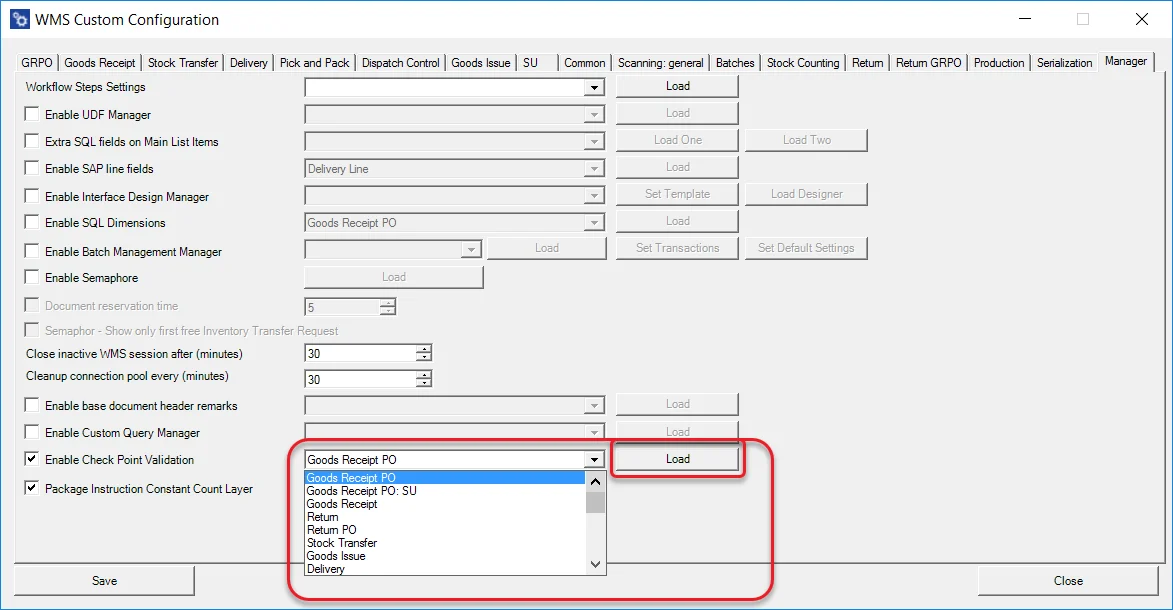This screenshot has height=610, width=1173.
Task: Switch to the GRPO tab
Action: 35,62
